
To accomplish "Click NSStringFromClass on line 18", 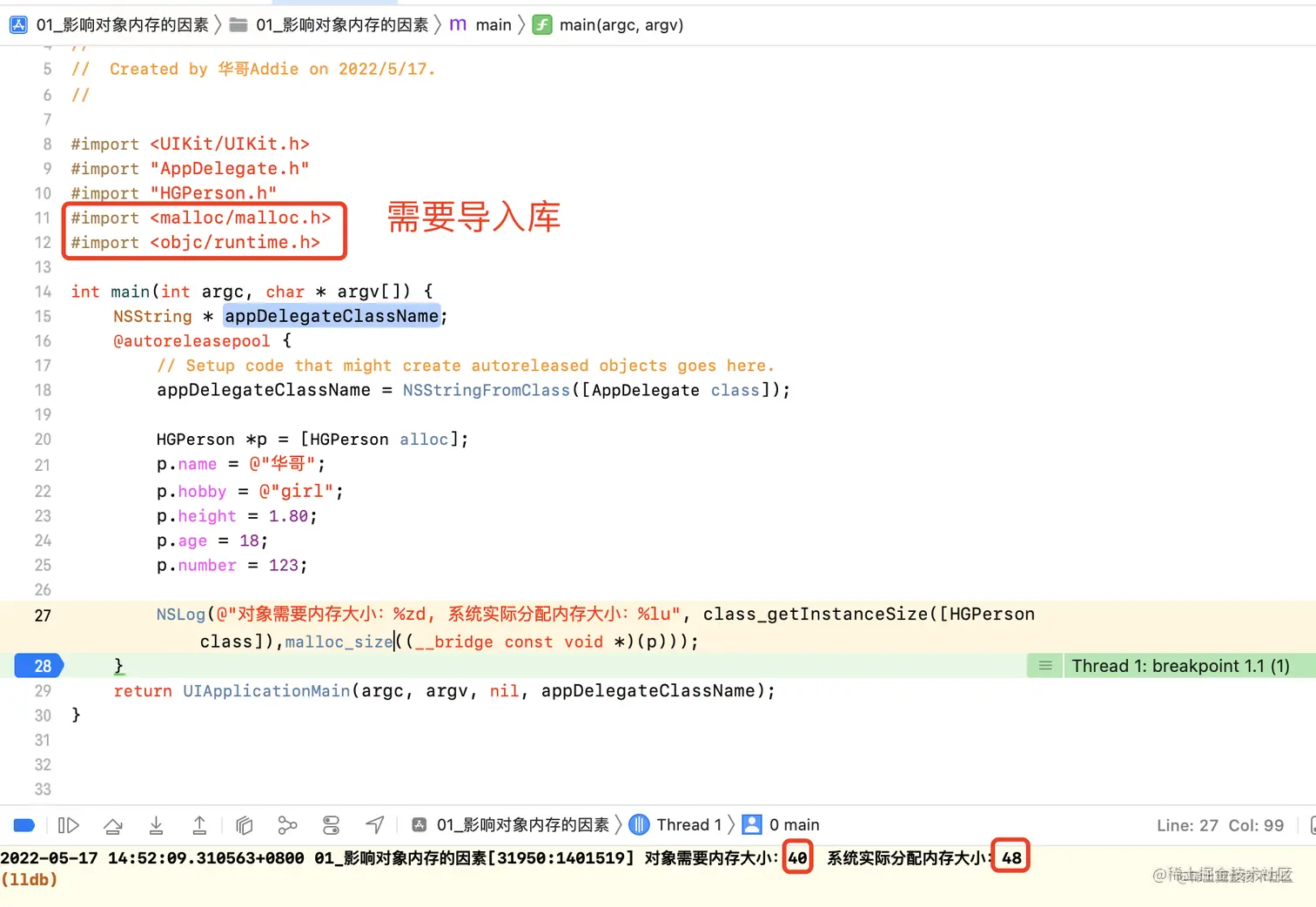I will 486,390.
